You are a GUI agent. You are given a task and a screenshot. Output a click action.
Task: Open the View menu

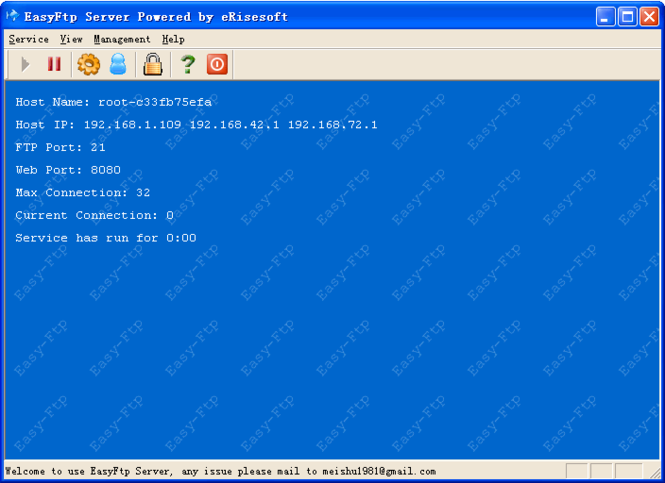click(x=71, y=39)
